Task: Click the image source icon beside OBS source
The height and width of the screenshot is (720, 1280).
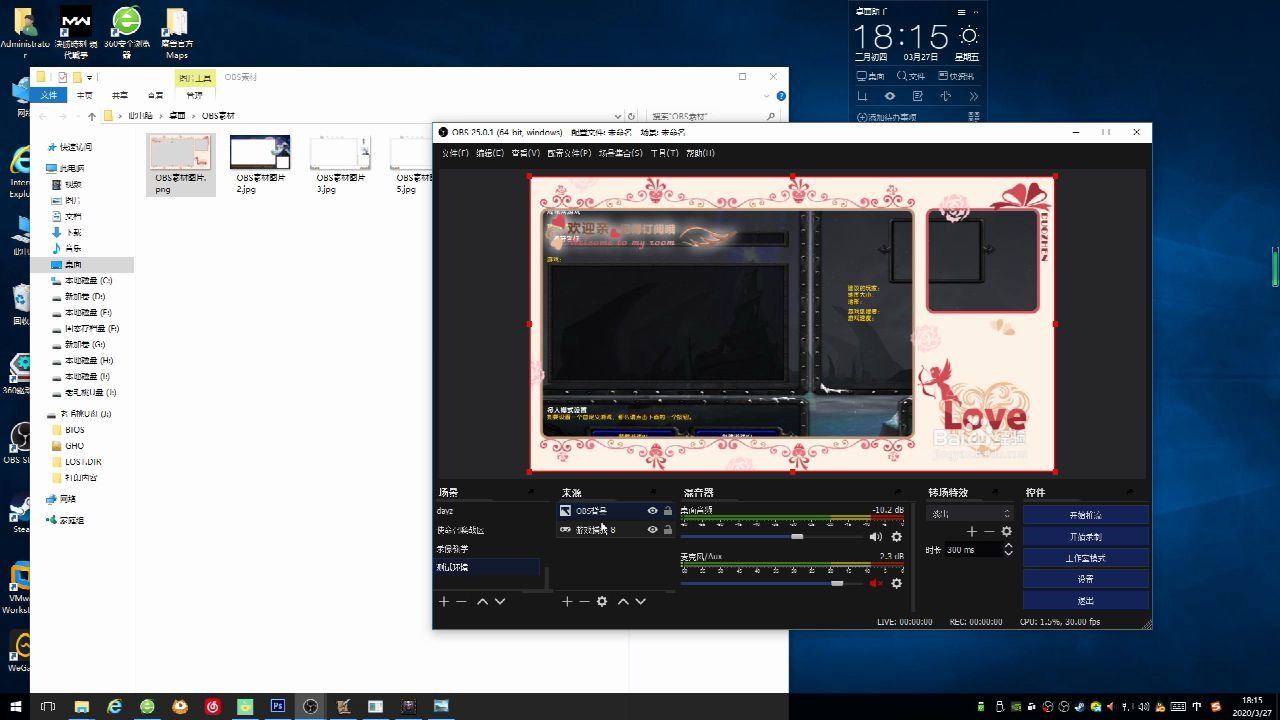Action: pos(565,511)
